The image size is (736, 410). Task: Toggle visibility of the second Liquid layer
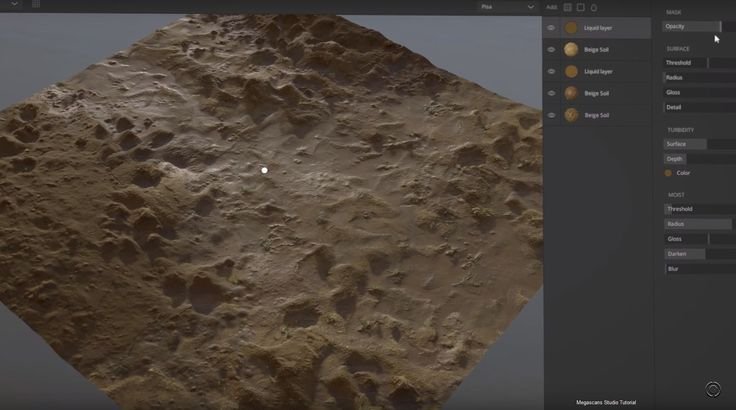click(551, 72)
